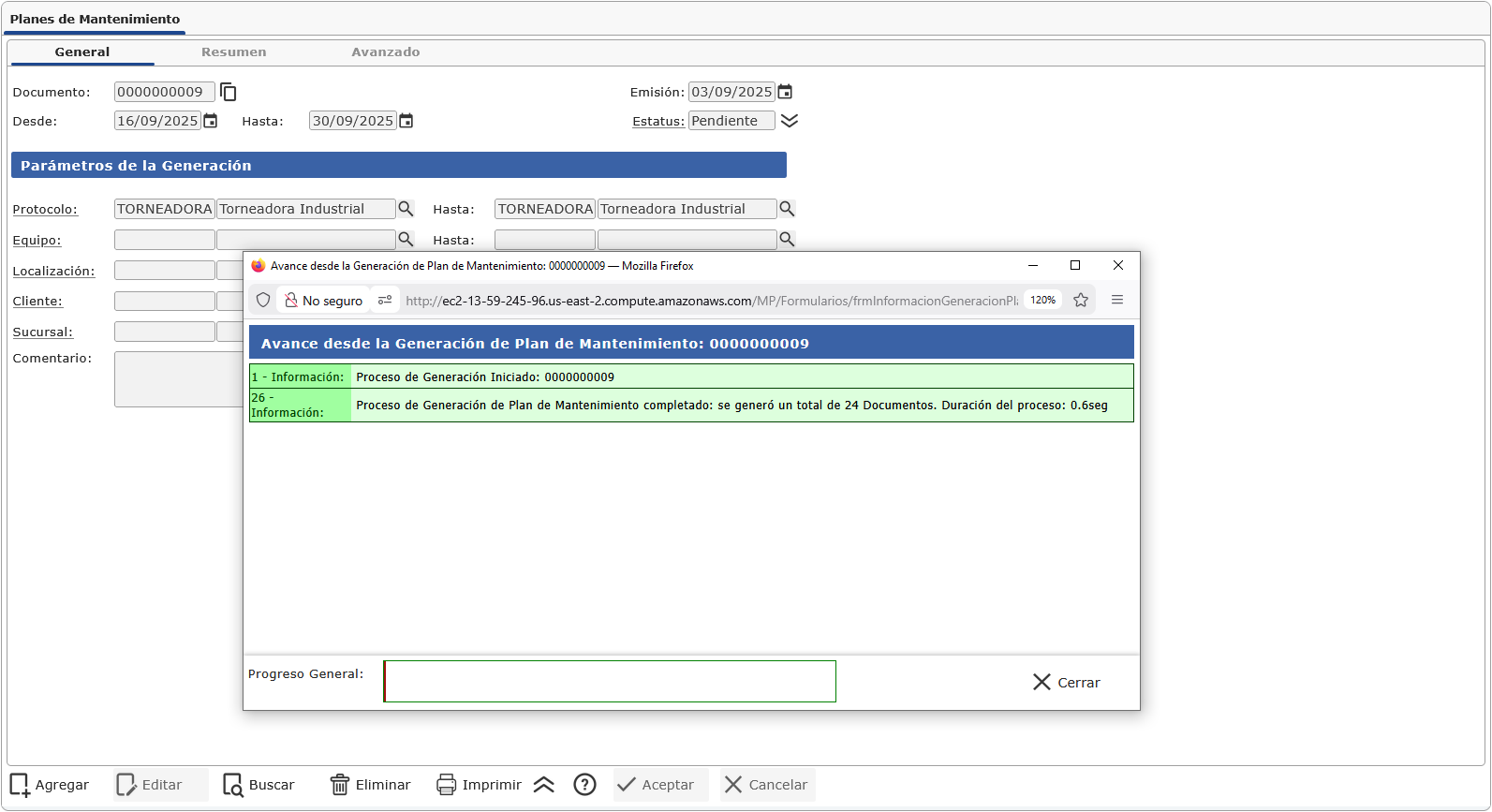This screenshot has height=812, width=1492.
Task: Click the '26 - Información:' log row label
Action: (x=288, y=406)
